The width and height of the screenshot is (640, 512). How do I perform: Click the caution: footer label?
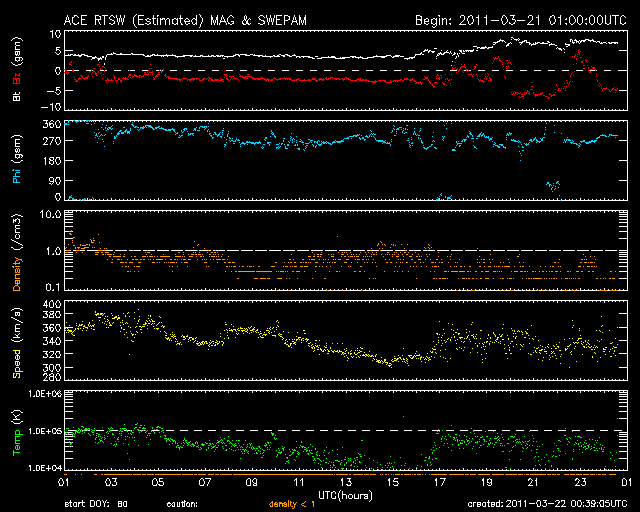[x=182, y=504]
